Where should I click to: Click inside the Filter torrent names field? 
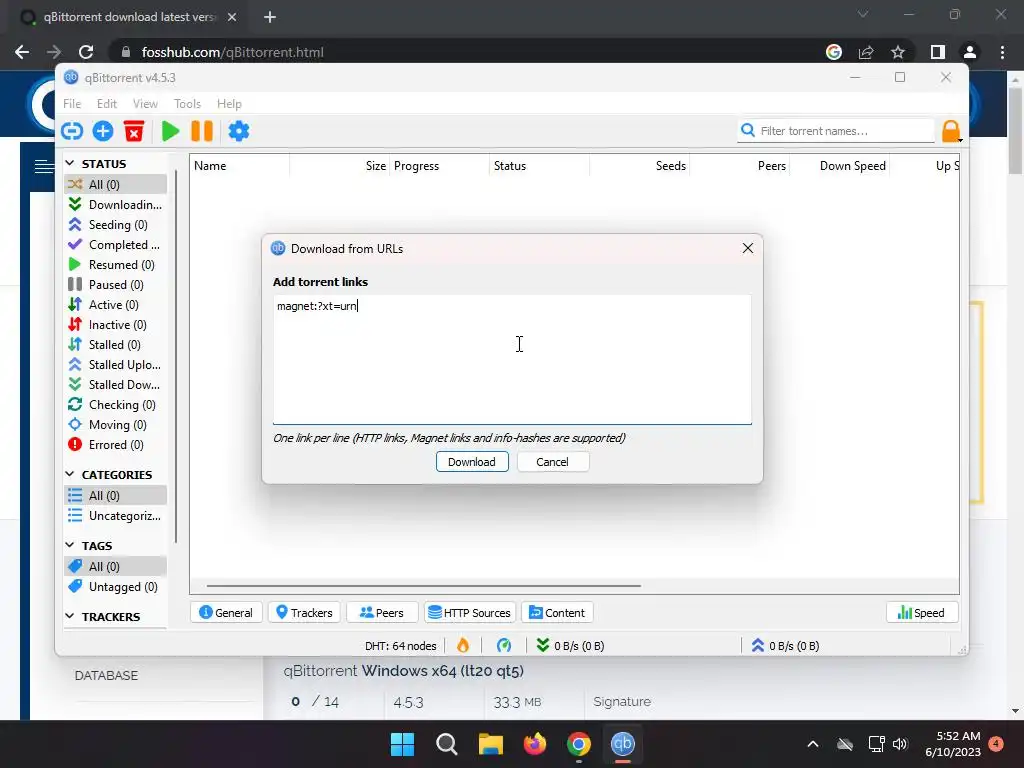(x=837, y=131)
